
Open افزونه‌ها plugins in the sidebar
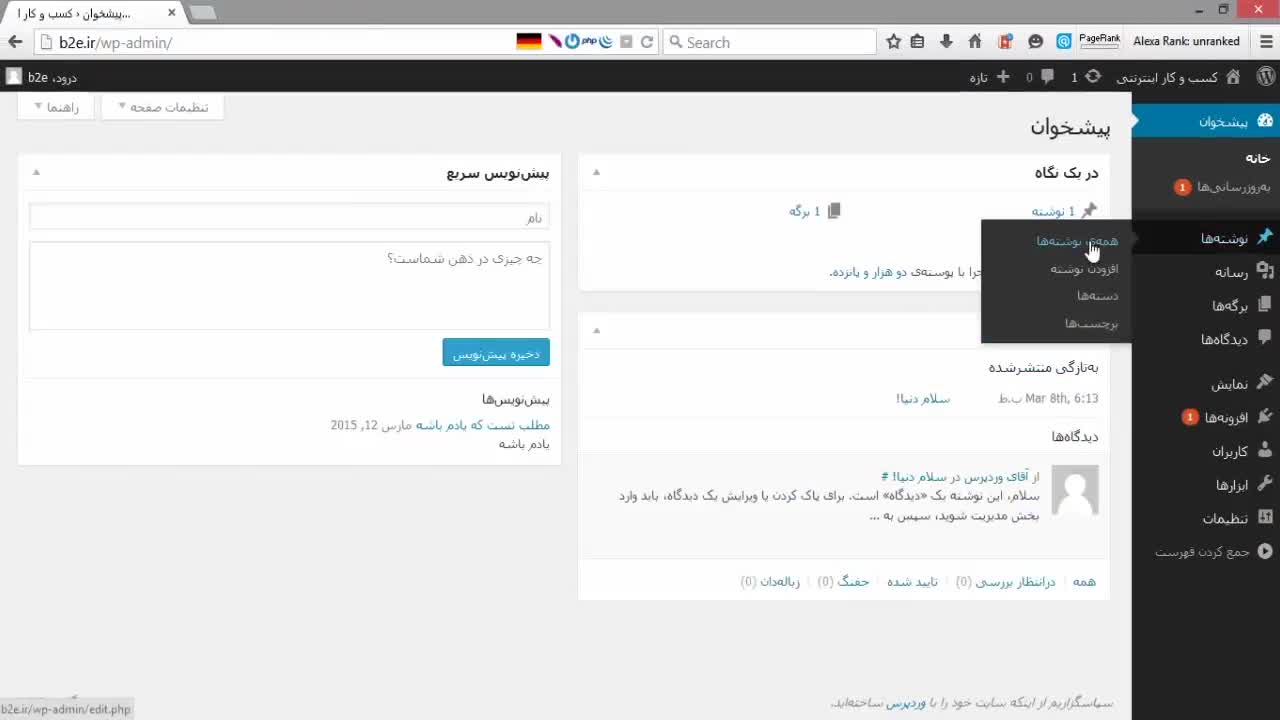[1225, 417]
